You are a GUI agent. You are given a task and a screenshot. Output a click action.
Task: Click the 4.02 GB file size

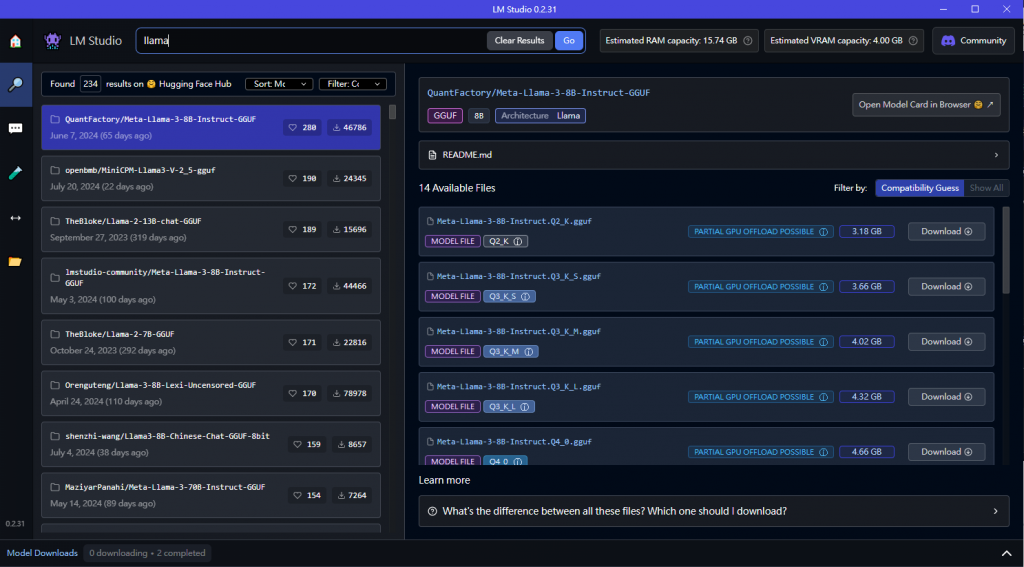(x=867, y=342)
